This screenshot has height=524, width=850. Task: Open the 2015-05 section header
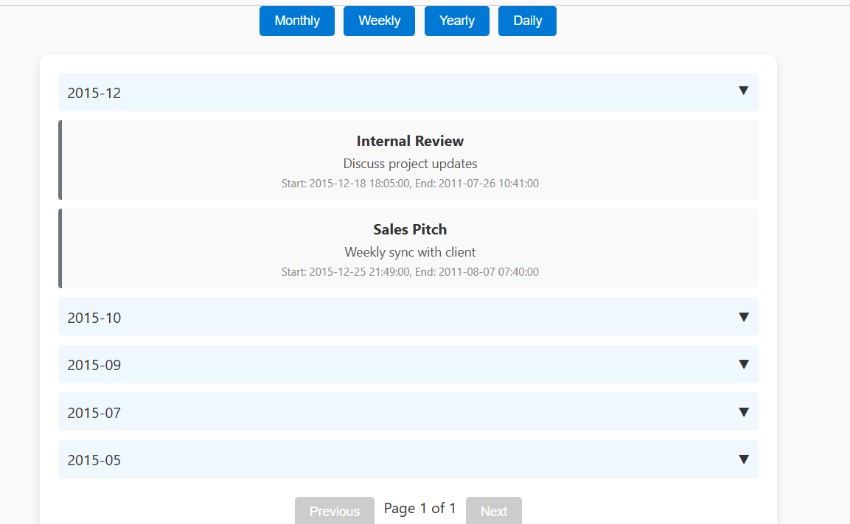(x=408, y=460)
